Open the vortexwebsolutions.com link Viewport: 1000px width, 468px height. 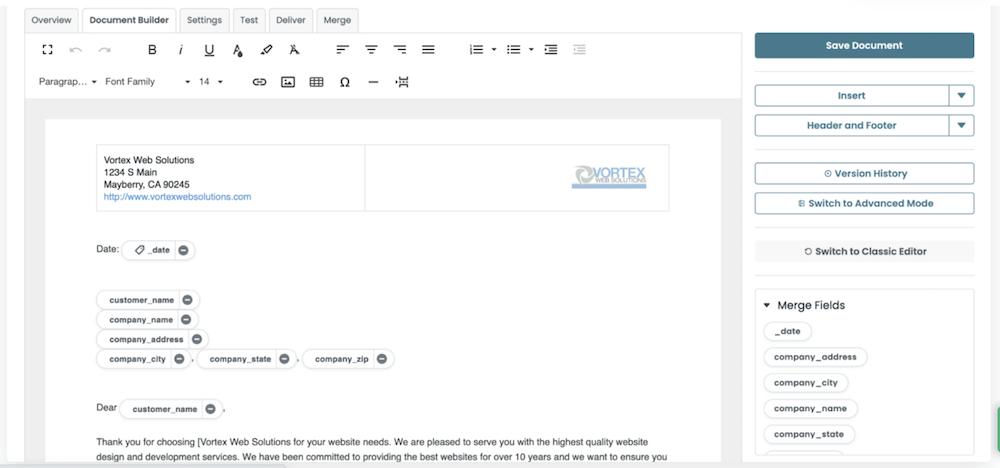pyautogui.click(x=177, y=197)
